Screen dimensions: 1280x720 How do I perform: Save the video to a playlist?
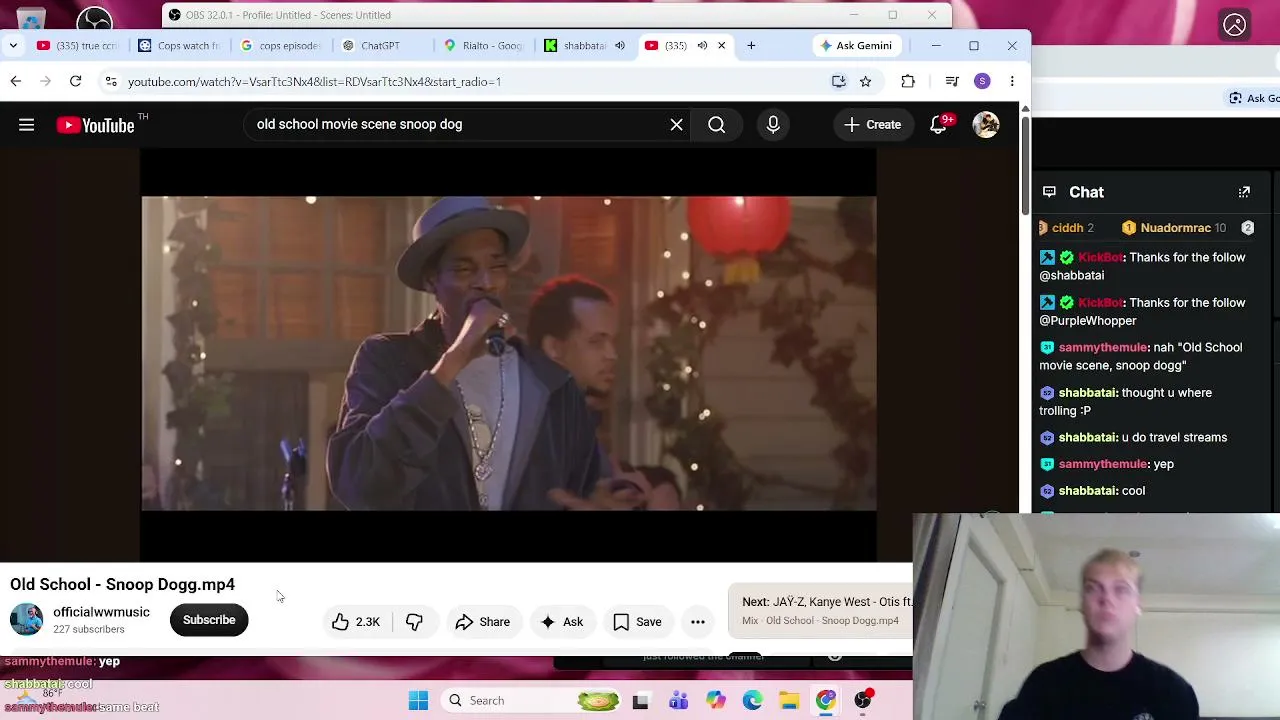coord(637,622)
